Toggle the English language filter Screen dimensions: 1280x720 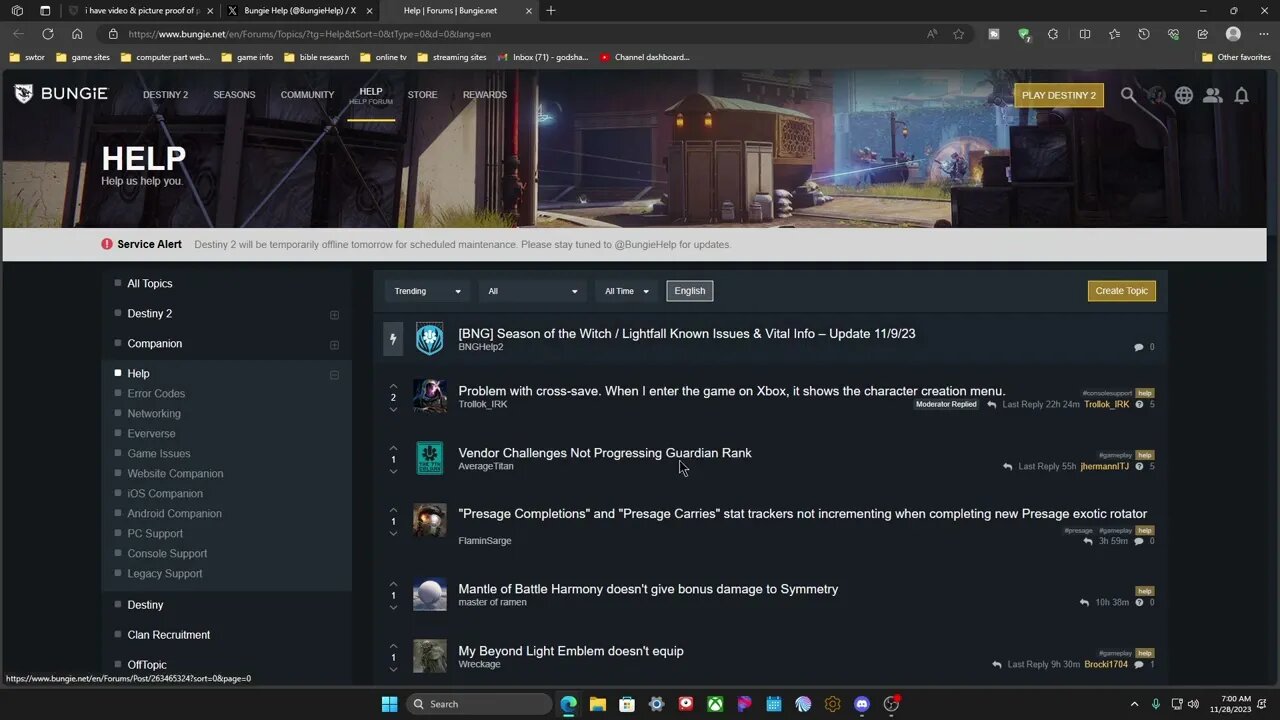click(x=690, y=291)
